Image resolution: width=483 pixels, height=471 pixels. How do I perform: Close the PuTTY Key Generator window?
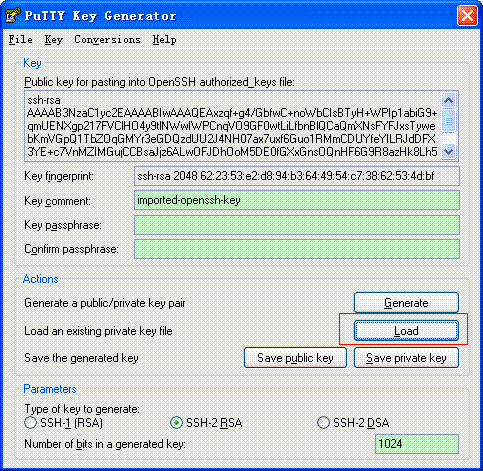467,15
